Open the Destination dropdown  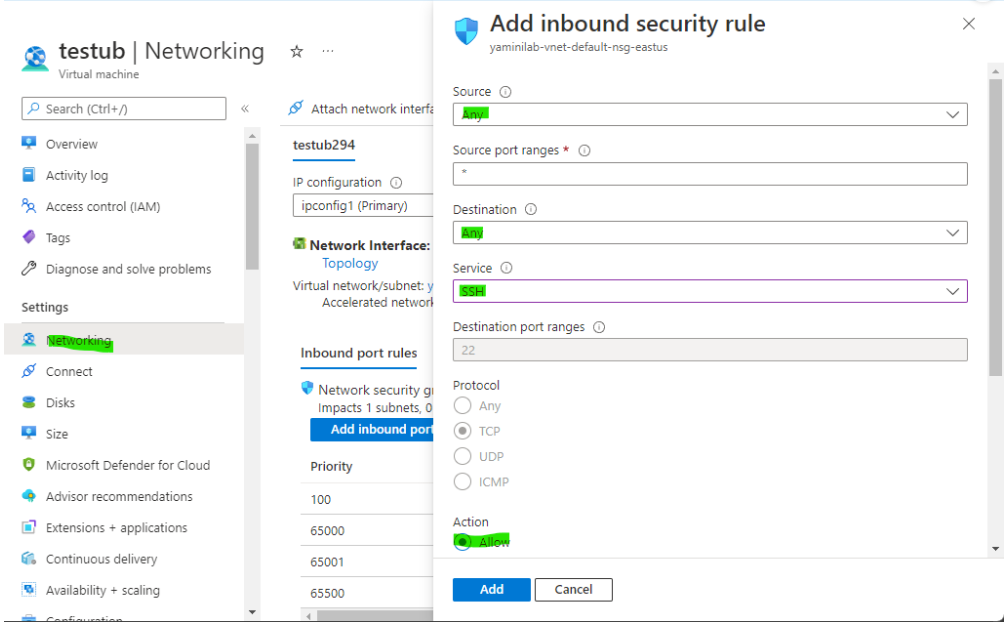tap(710, 233)
